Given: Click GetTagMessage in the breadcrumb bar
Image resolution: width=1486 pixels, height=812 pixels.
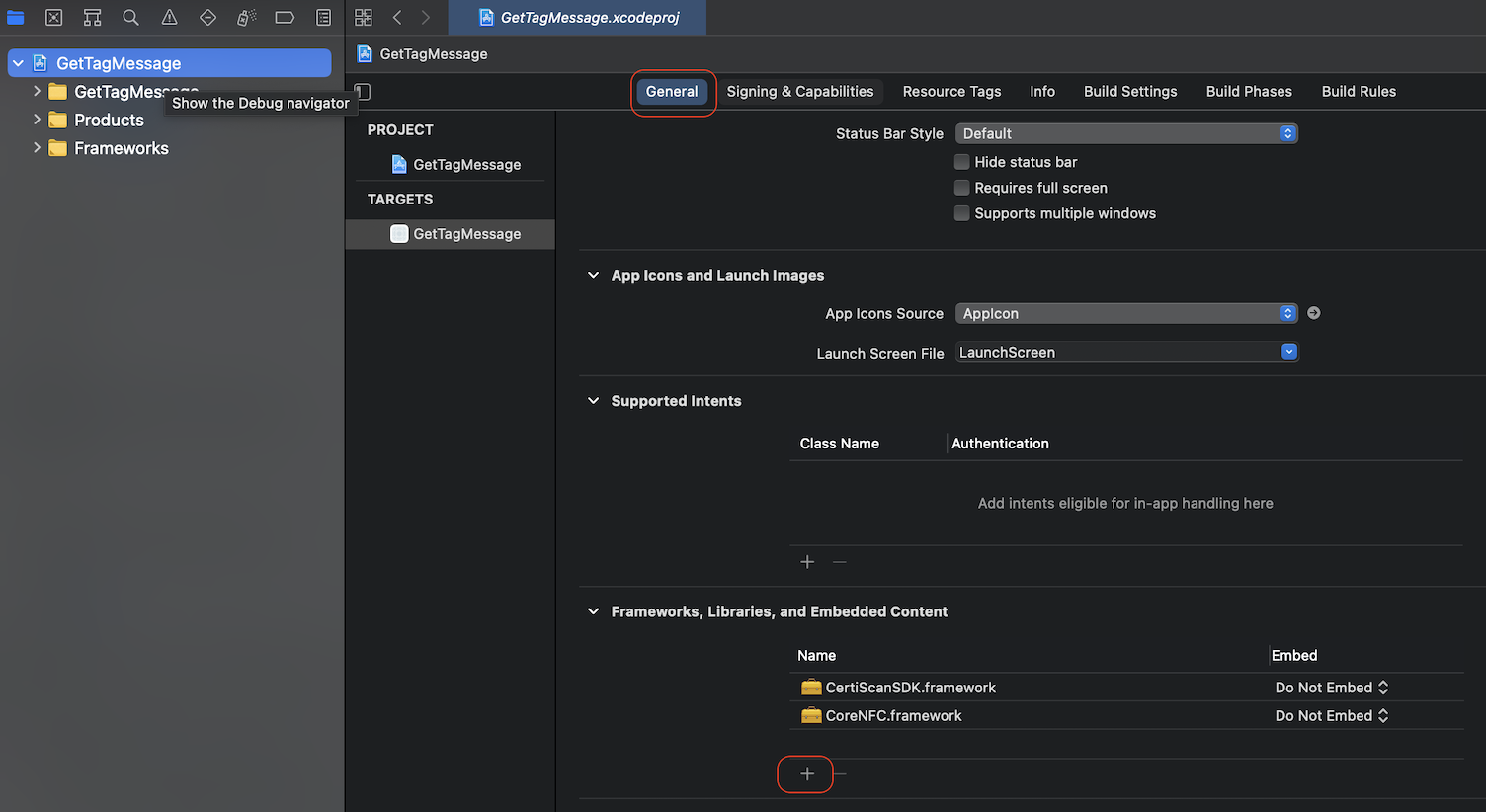Looking at the screenshot, I should [434, 54].
